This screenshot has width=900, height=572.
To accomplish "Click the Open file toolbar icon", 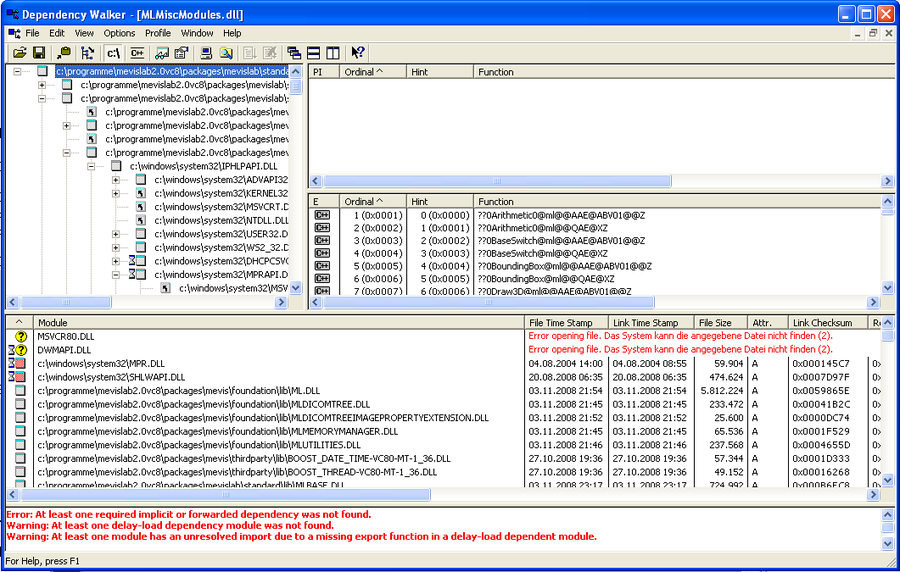I will 19,53.
